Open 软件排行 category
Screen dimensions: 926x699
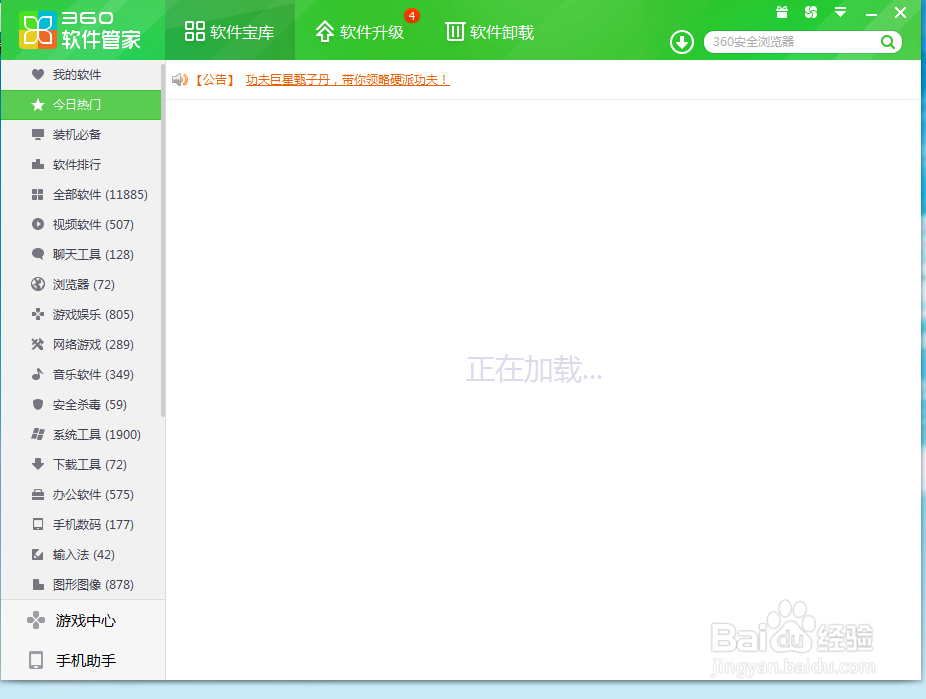pyautogui.click(x=81, y=164)
